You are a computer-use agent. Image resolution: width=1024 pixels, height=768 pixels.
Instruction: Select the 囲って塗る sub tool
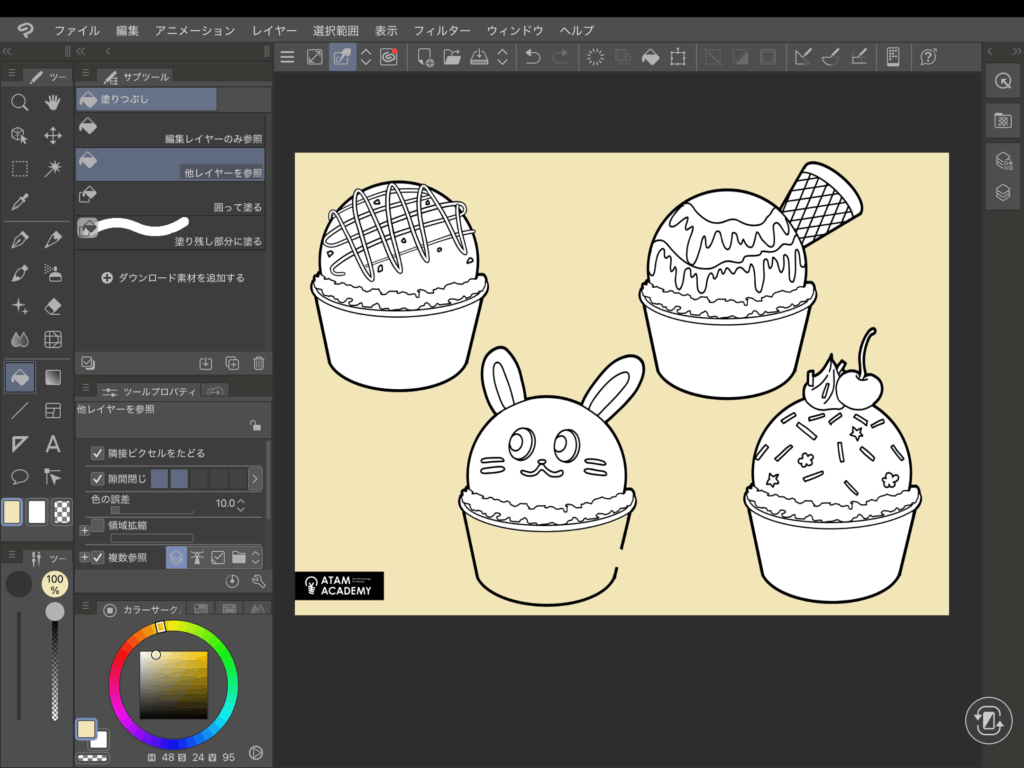point(170,198)
